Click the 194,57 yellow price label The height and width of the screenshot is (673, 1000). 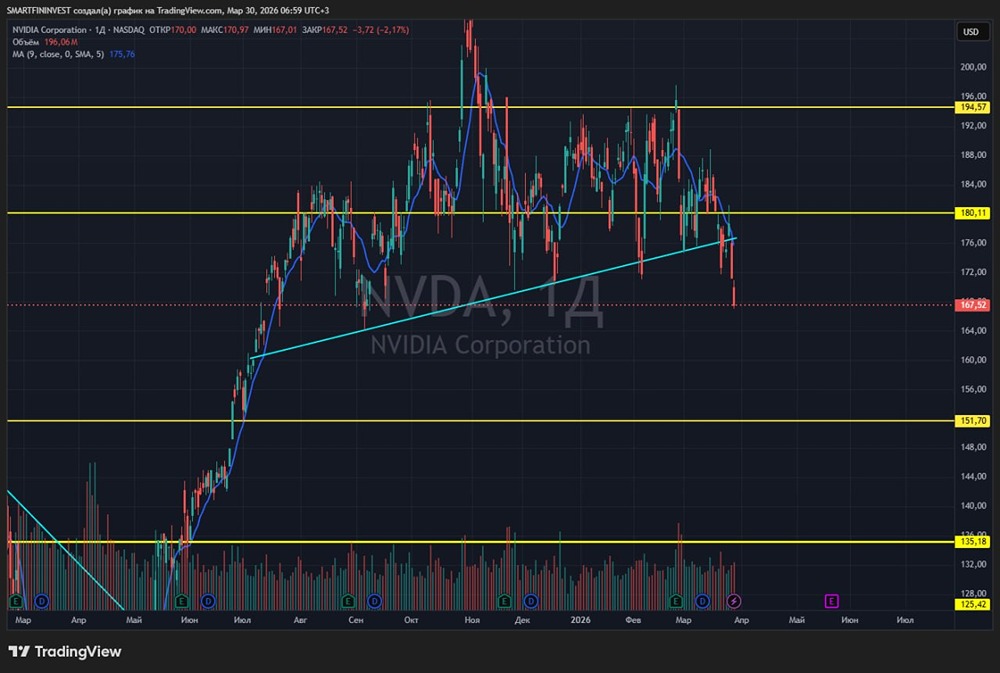click(972, 107)
